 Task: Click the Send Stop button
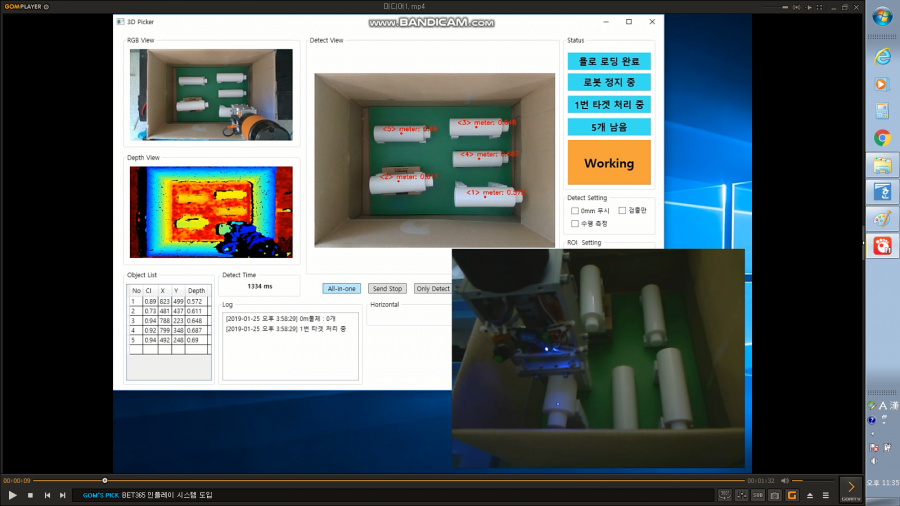(387, 289)
